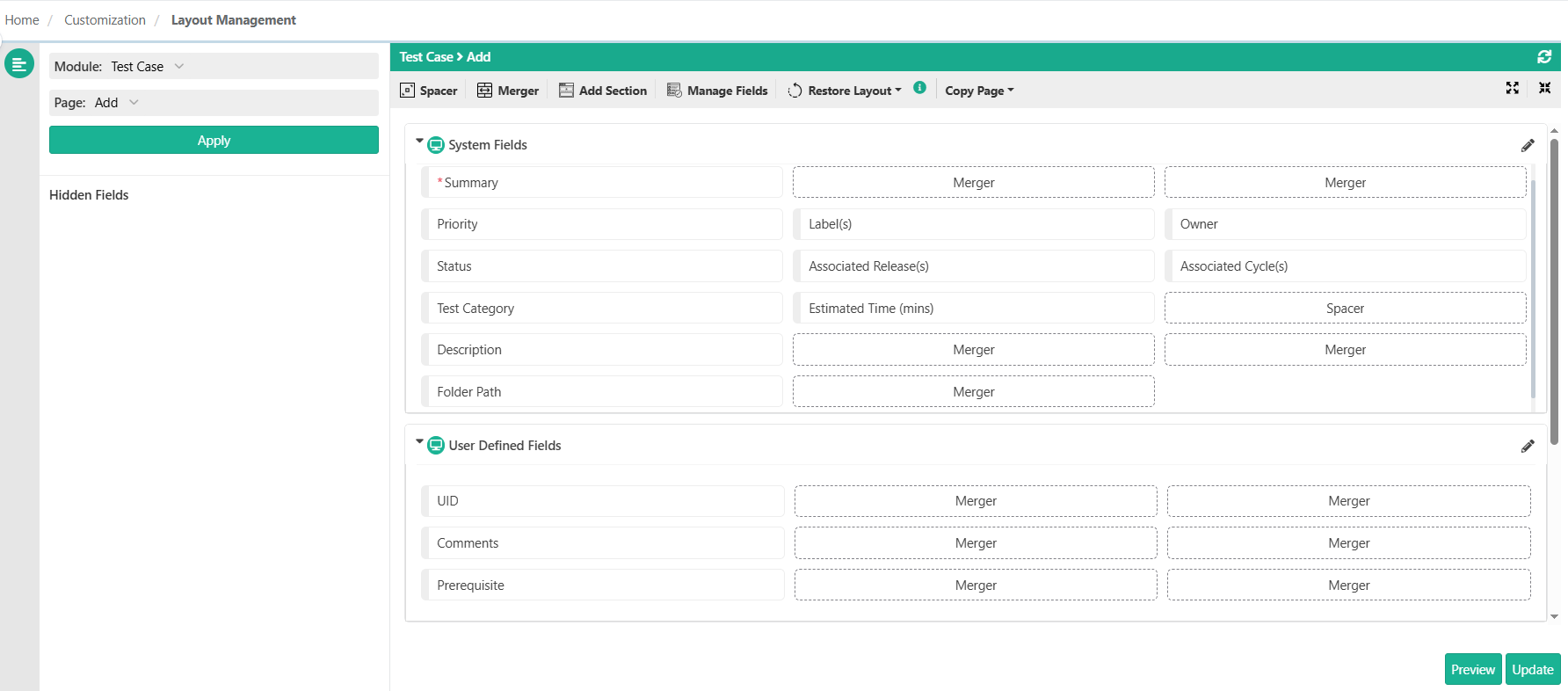This screenshot has width=1568, height=691.
Task: Click the green info icon
Action: point(919,87)
